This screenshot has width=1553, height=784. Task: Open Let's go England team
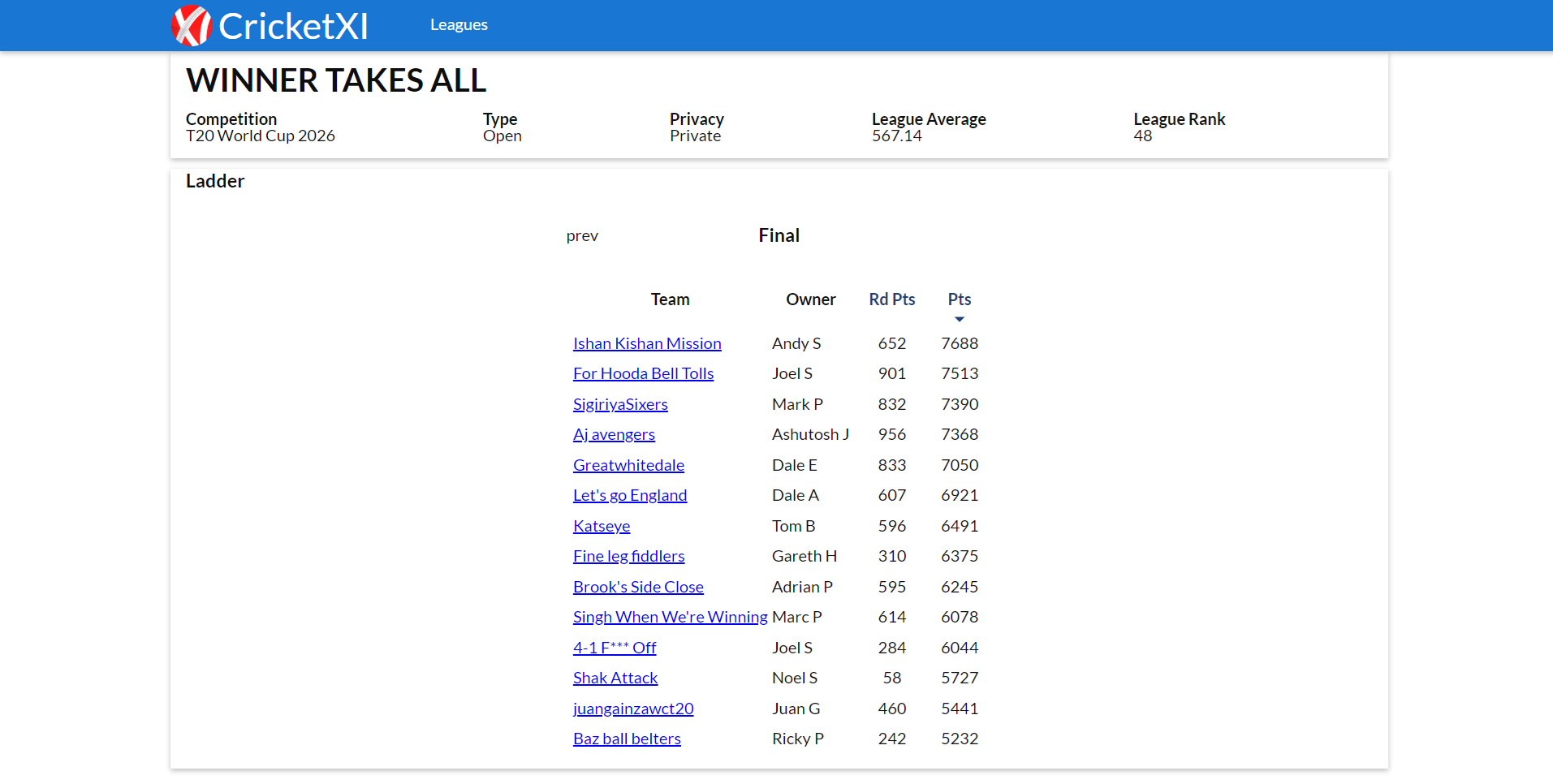(630, 495)
